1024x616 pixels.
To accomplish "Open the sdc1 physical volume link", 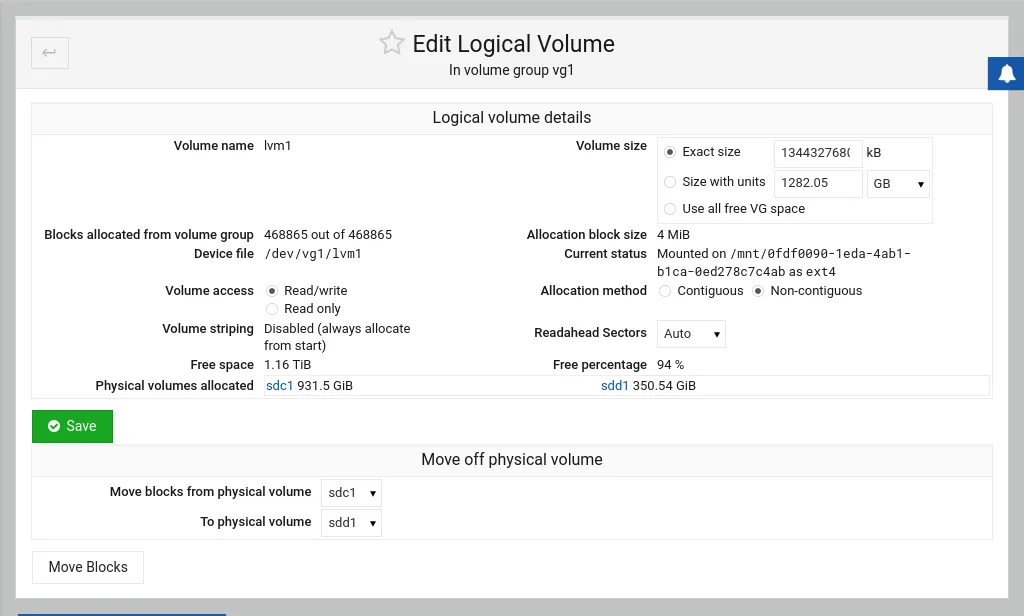I will click(x=279, y=386).
